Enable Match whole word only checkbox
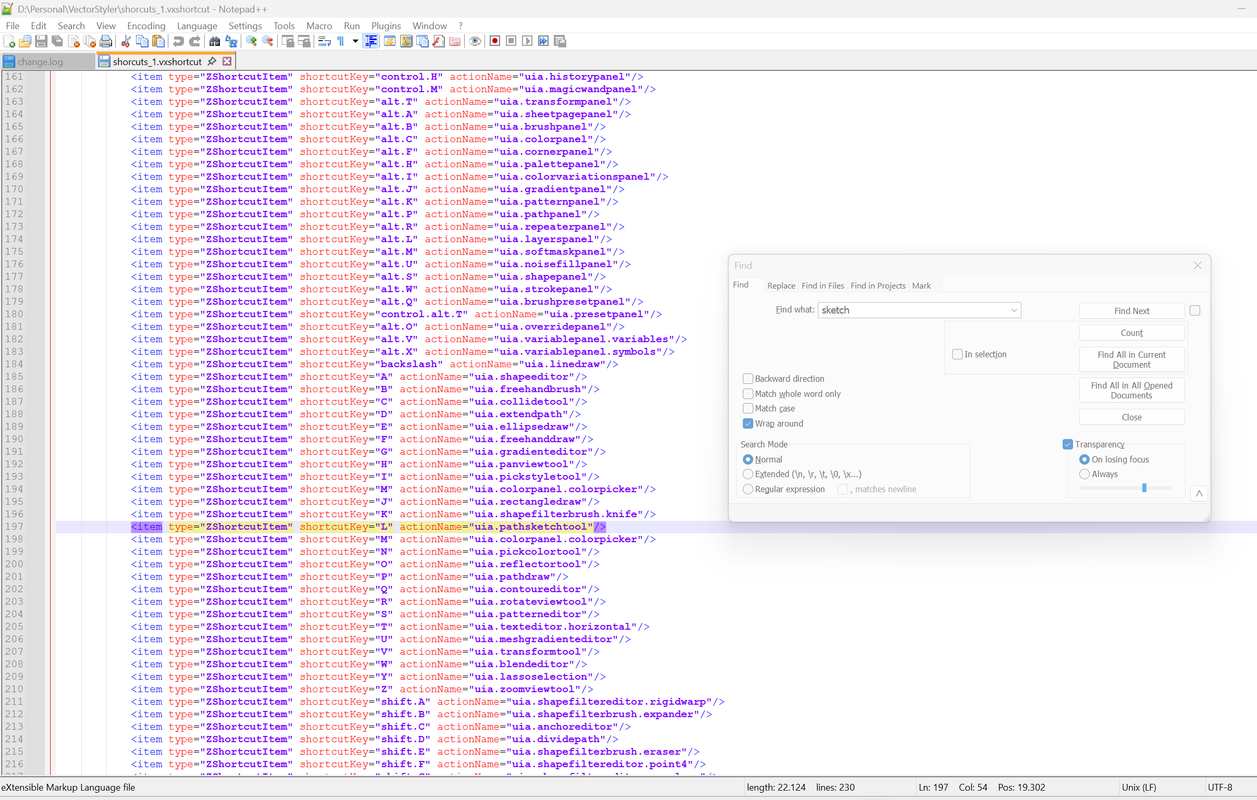1257x800 pixels. point(748,394)
